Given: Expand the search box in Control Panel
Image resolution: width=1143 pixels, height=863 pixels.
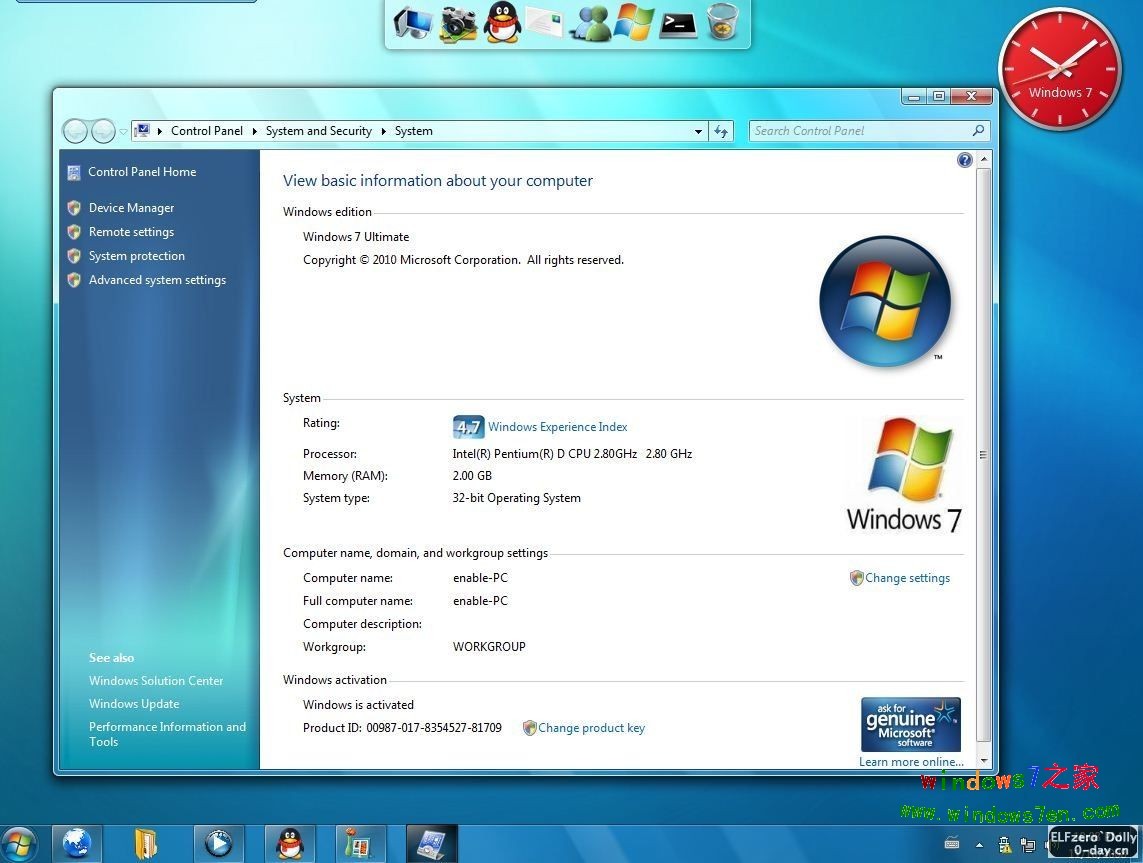Looking at the screenshot, I should click(866, 130).
